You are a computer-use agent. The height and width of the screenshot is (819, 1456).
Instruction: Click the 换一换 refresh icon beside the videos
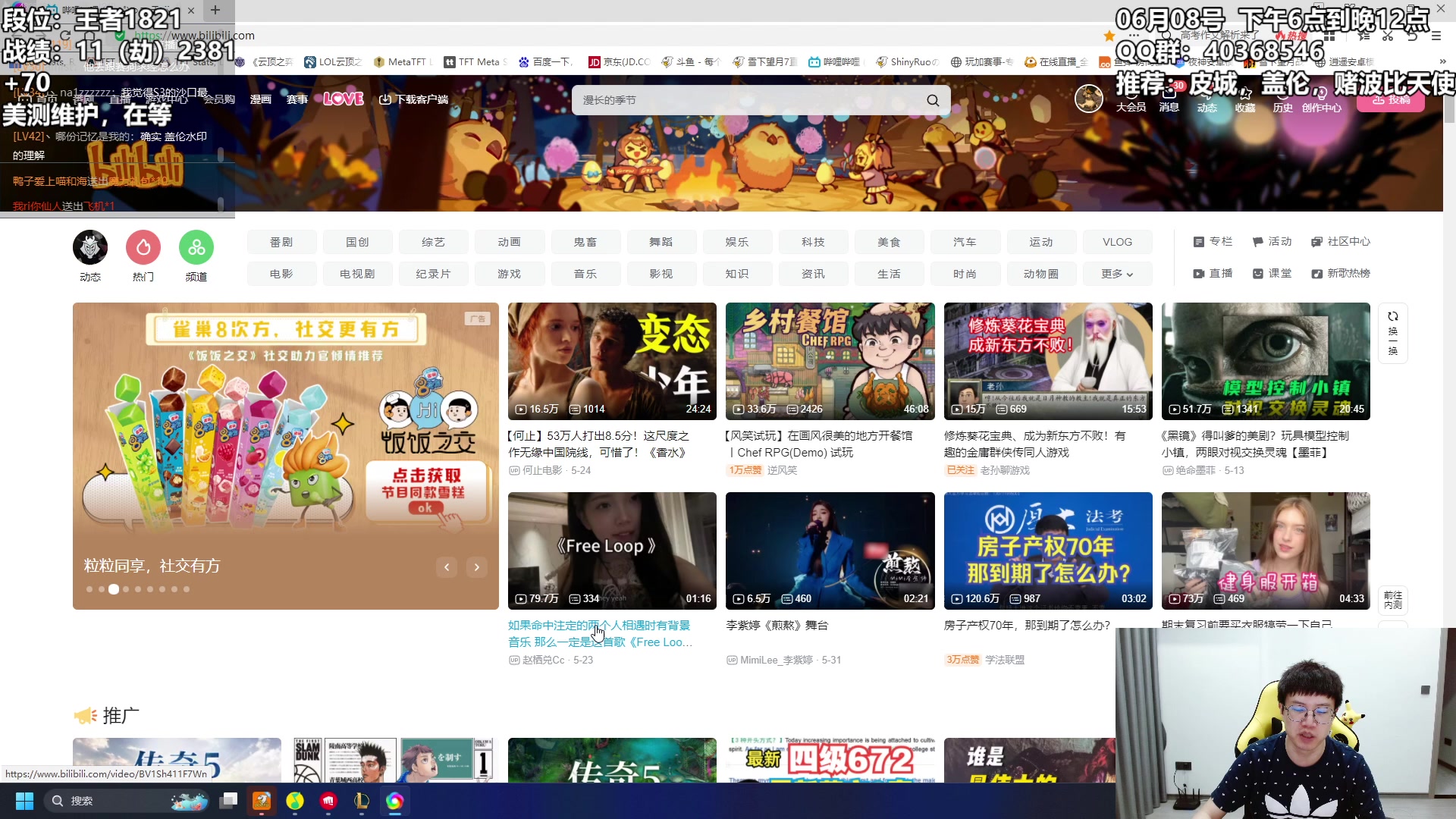[1393, 333]
